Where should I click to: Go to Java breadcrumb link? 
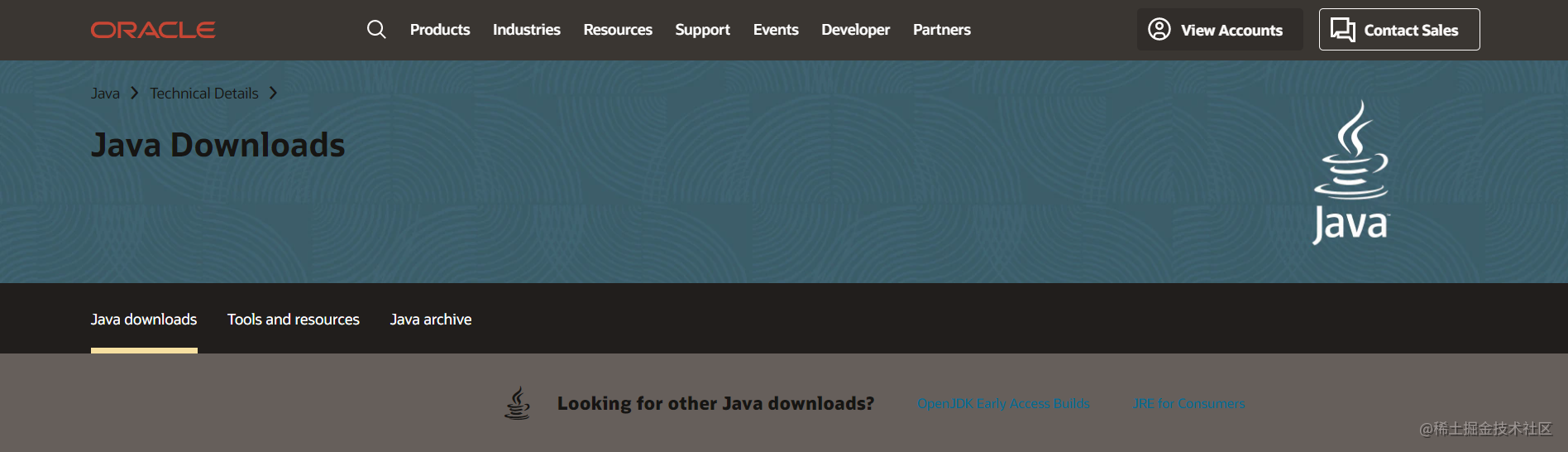tap(105, 94)
